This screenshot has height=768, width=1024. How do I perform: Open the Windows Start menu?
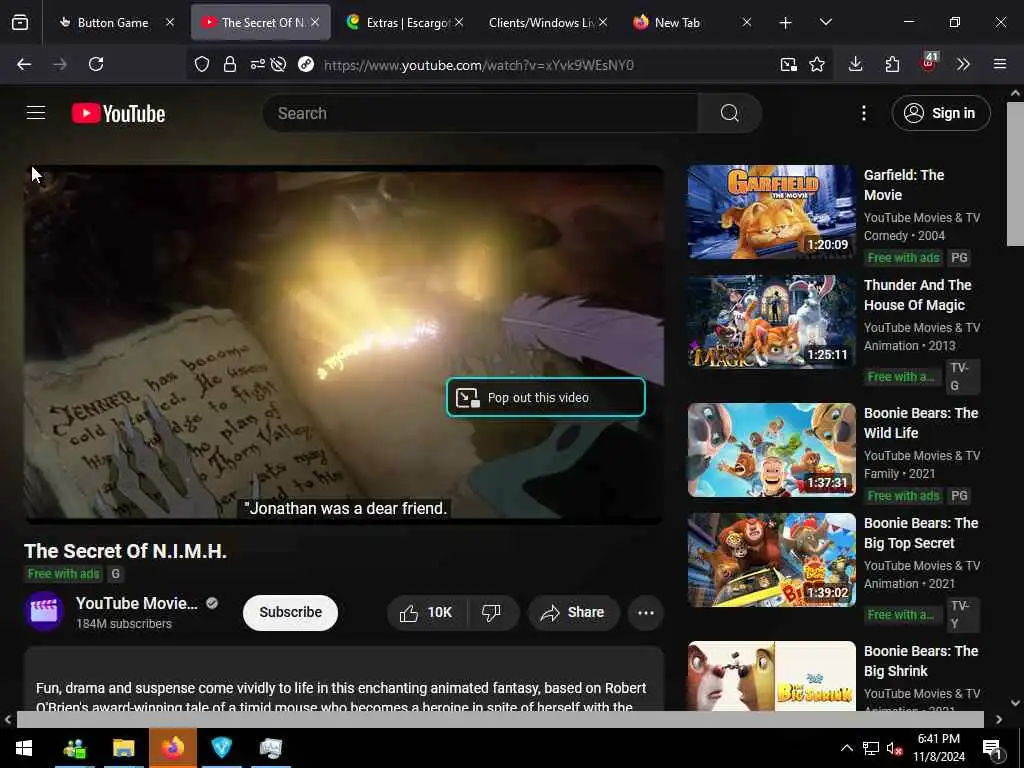[24, 748]
